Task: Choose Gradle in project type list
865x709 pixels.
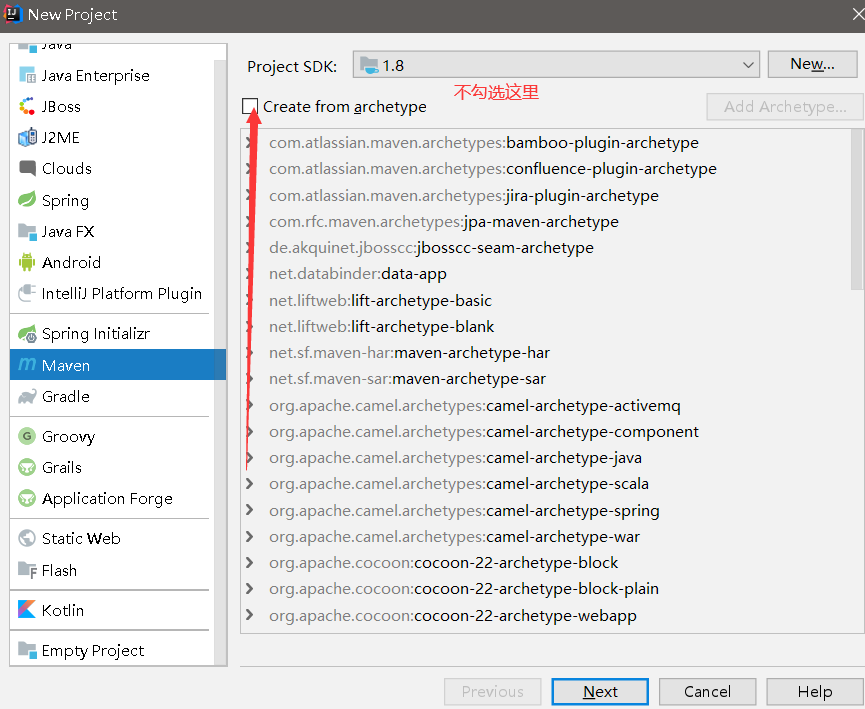Action: [112, 396]
